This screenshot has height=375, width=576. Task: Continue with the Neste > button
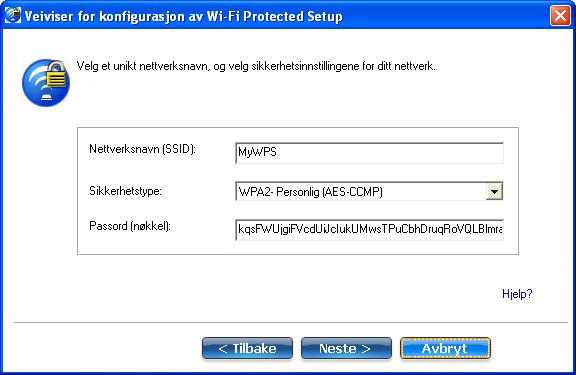pos(346,348)
